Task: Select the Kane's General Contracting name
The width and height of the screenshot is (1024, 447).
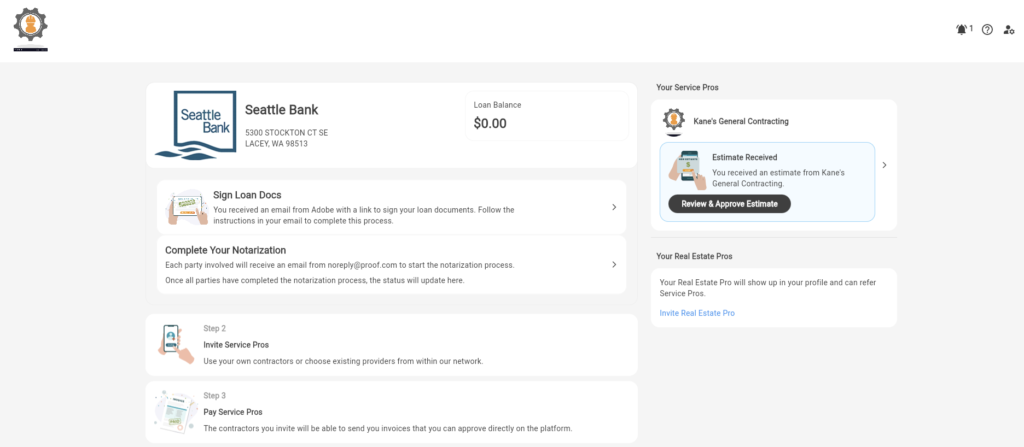Action: [741, 121]
